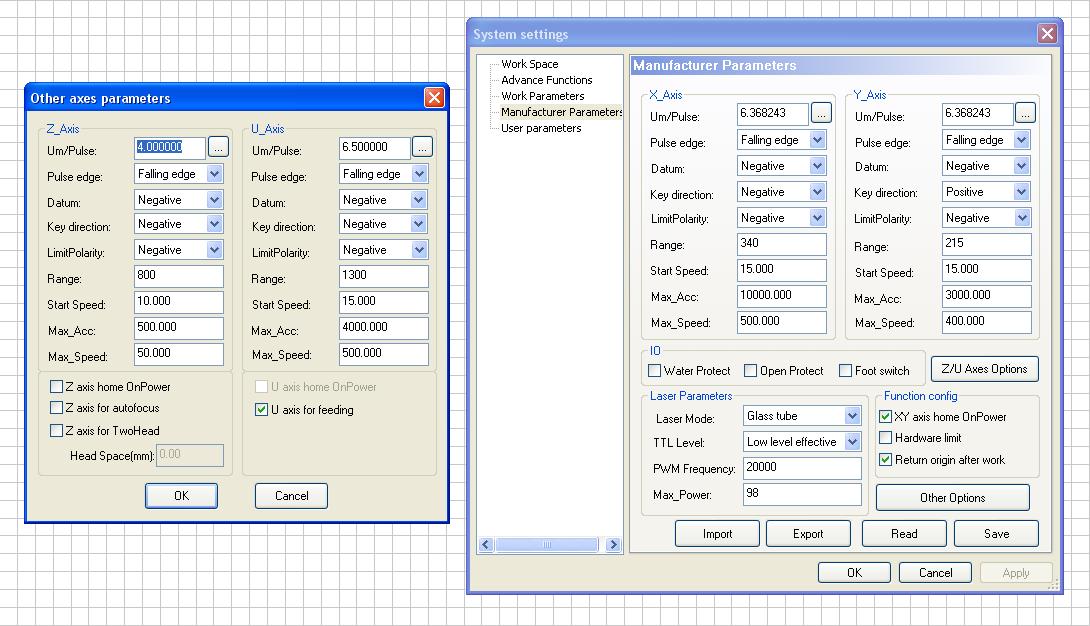Click the Z_Axis Um/Pulse ellipsis button
The width and height of the screenshot is (1090, 626).
[x=219, y=147]
